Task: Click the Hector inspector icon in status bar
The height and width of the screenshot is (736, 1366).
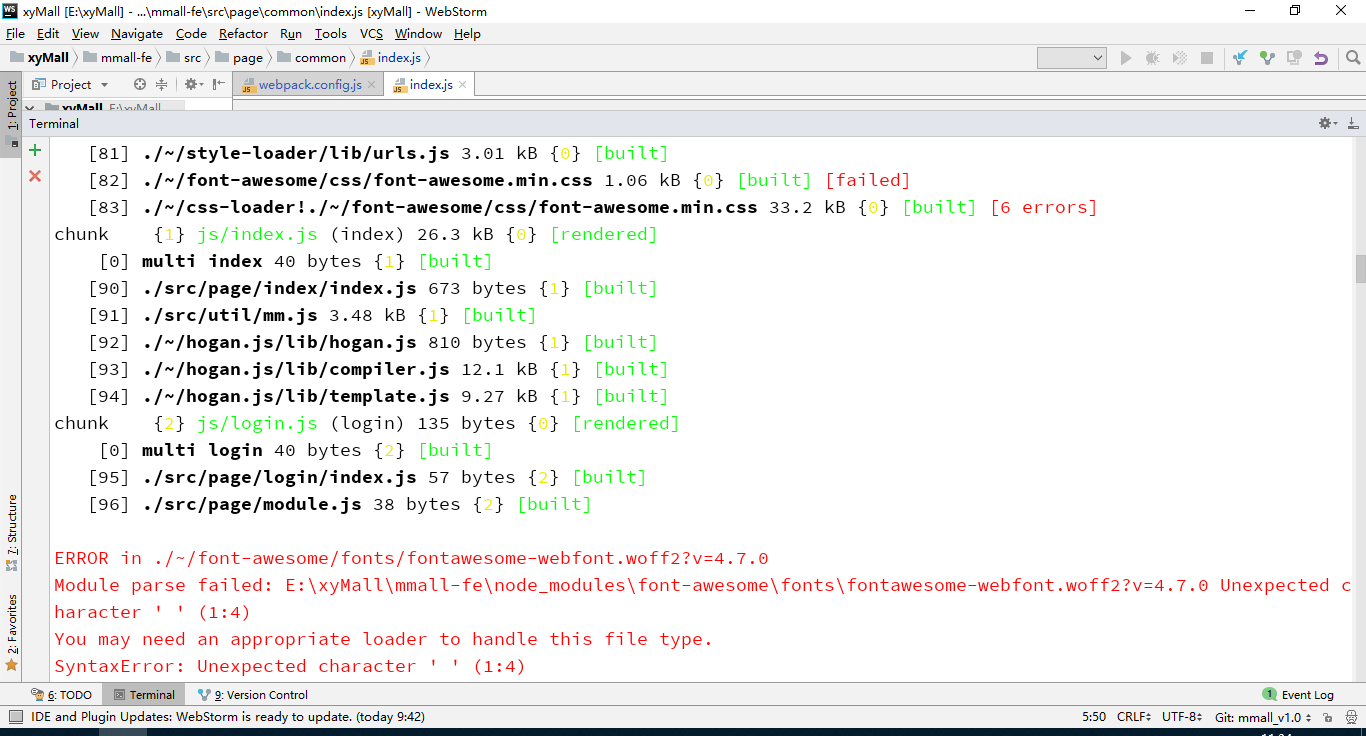Action: [x=1351, y=717]
